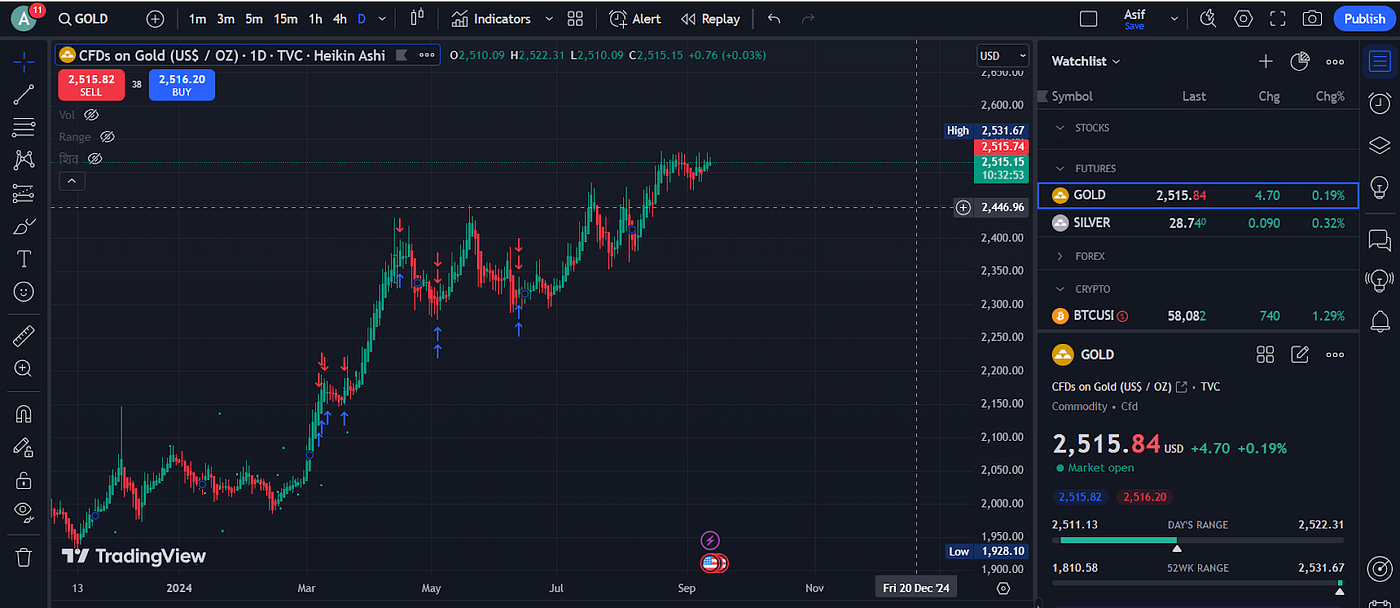Switch to the 1h timeframe
The width and height of the screenshot is (1400, 608).
(x=315, y=18)
